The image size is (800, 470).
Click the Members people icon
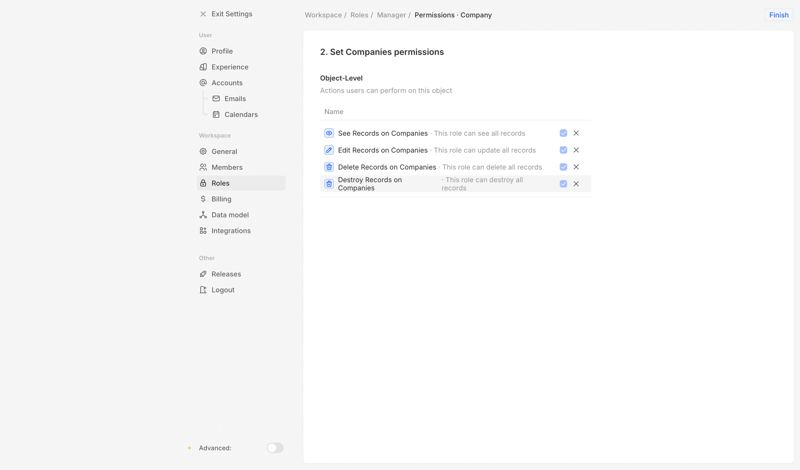click(x=203, y=167)
